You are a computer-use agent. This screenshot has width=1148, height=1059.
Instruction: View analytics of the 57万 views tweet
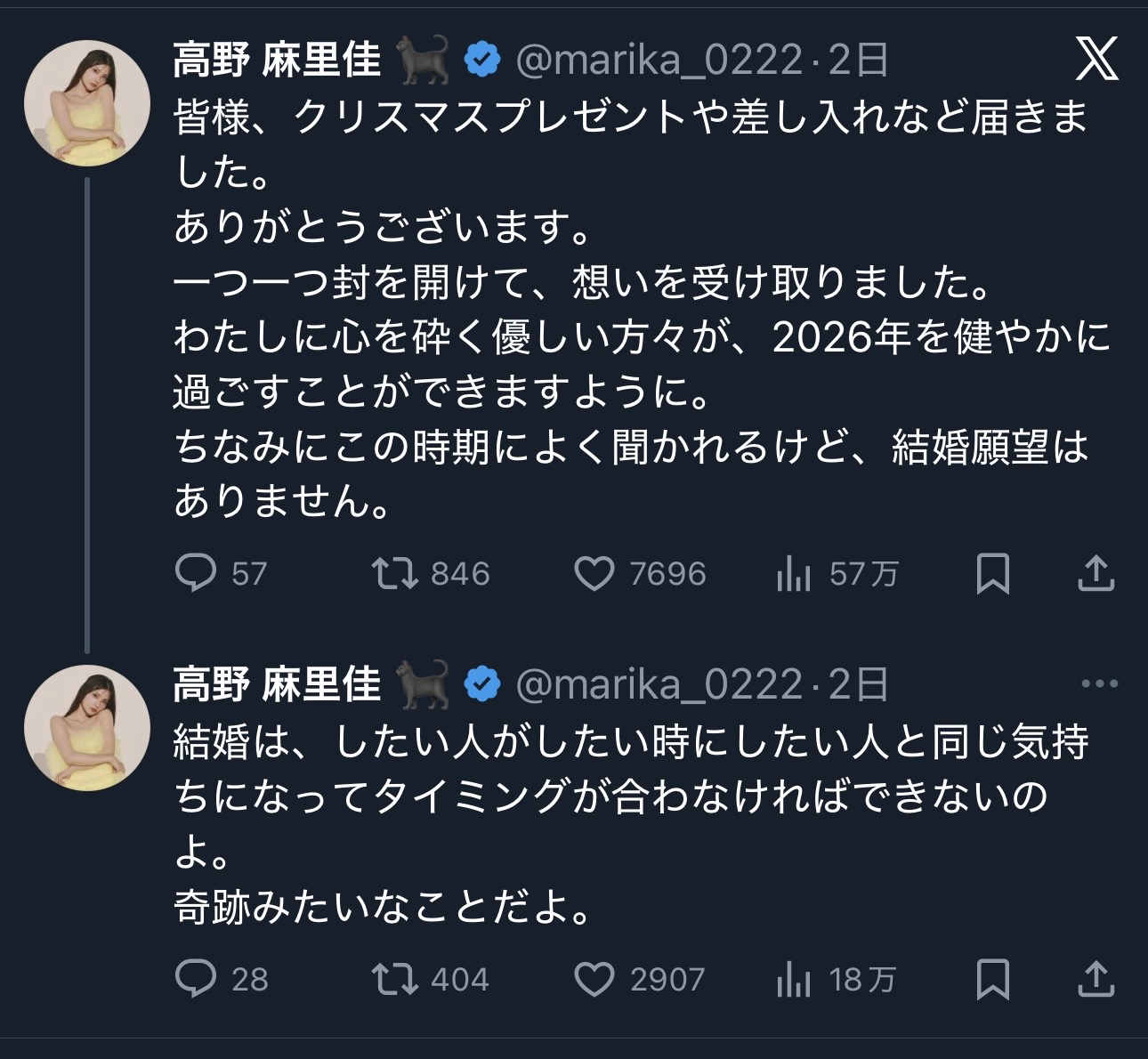pos(793,574)
